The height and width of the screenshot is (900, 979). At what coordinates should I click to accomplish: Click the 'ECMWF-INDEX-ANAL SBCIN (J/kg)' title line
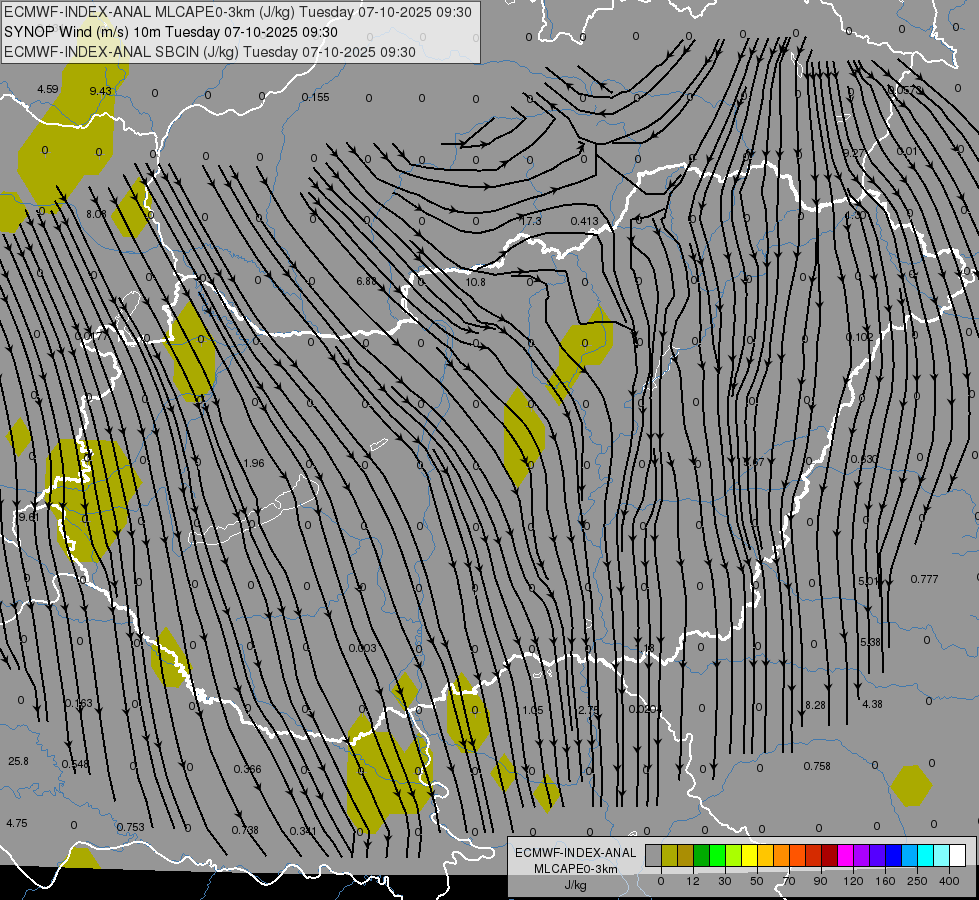pyautogui.click(x=210, y=52)
